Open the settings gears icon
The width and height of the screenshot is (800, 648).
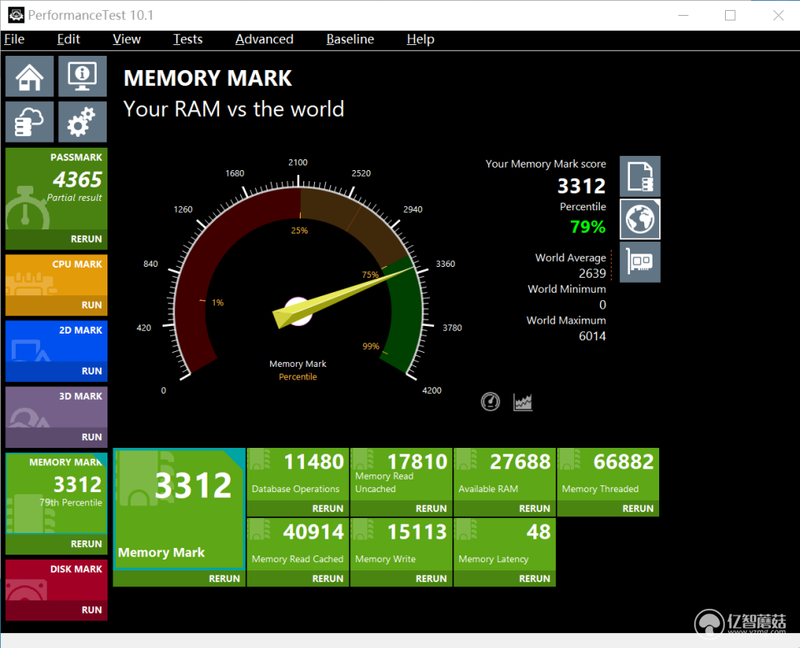click(x=83, y=121)
